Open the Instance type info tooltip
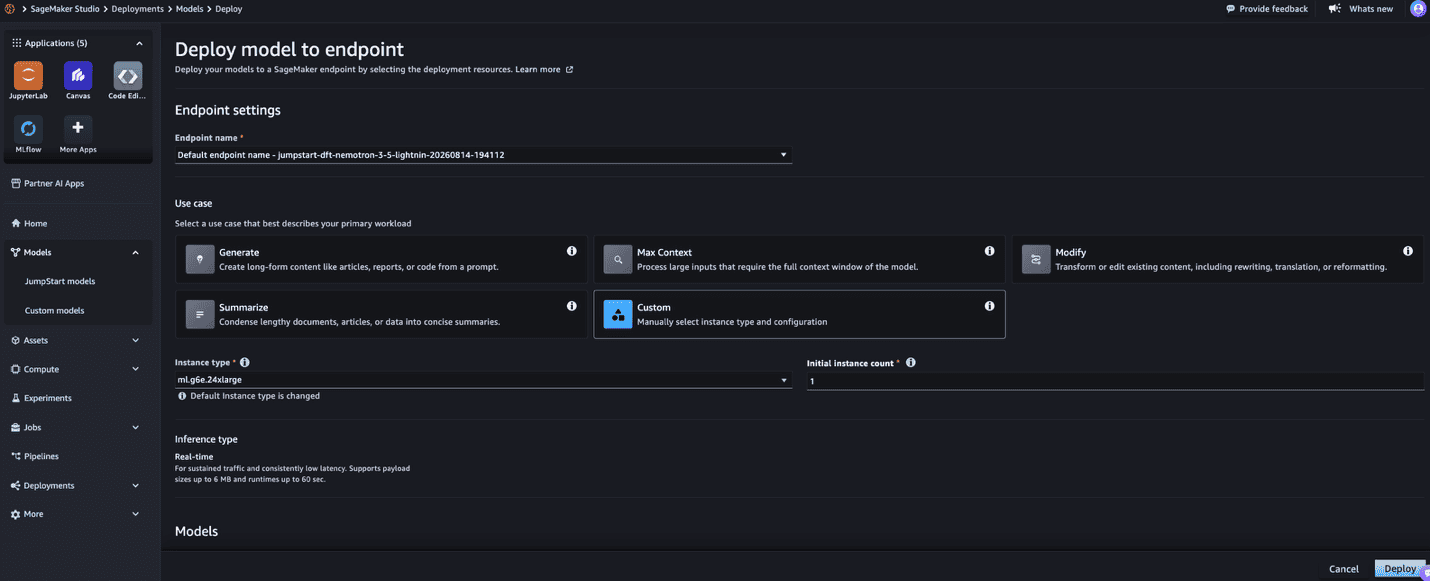Viewport: 1430px width, 581px height. (x=245, y=363)
